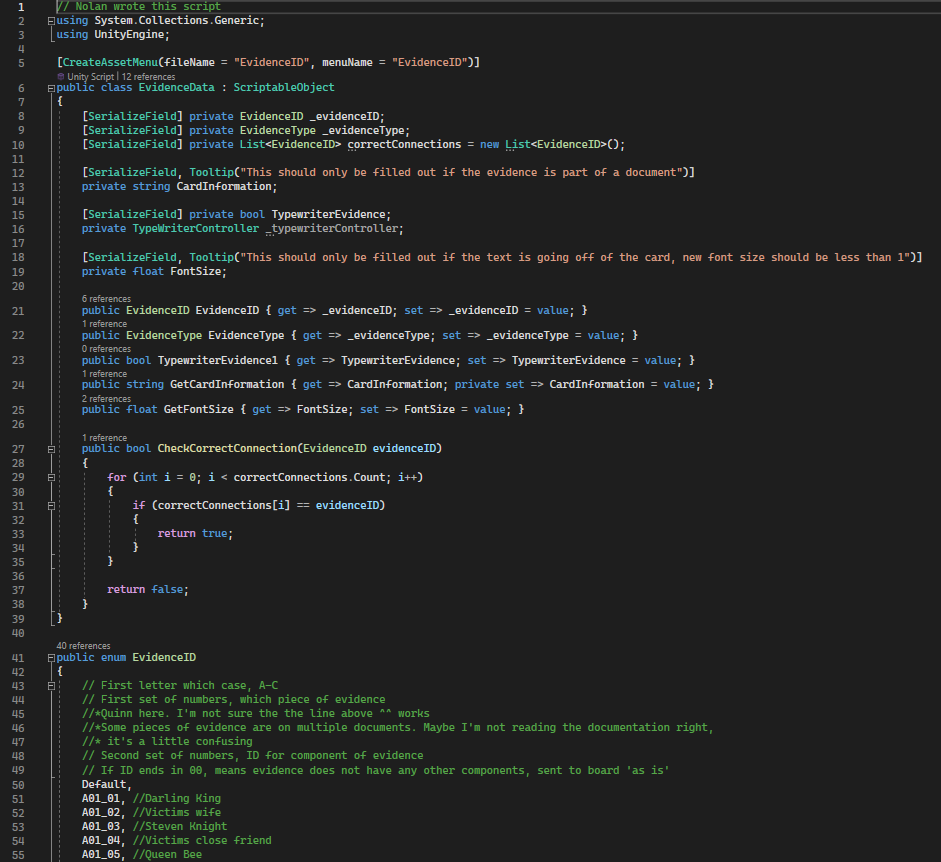Show the 6 references for EvidenceID property
Viewport: 941px width, 862px height.
pos(106,299)
